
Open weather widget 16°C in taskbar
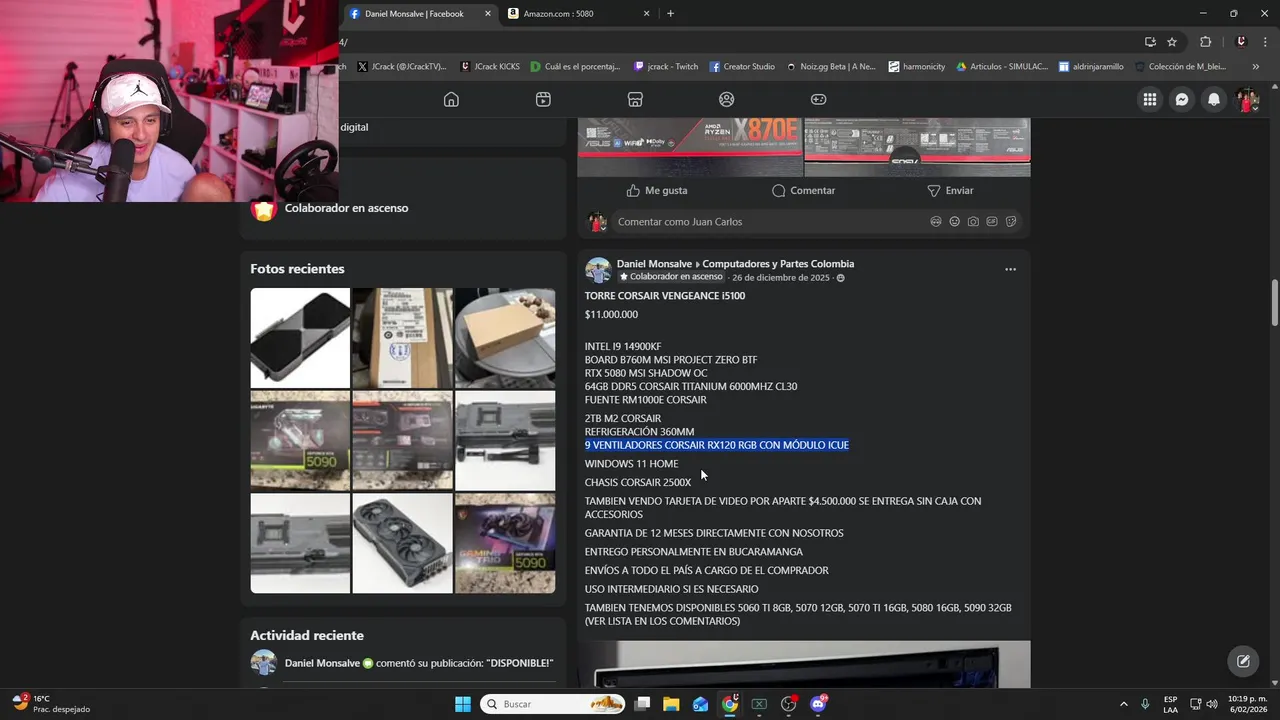point(51,704)
